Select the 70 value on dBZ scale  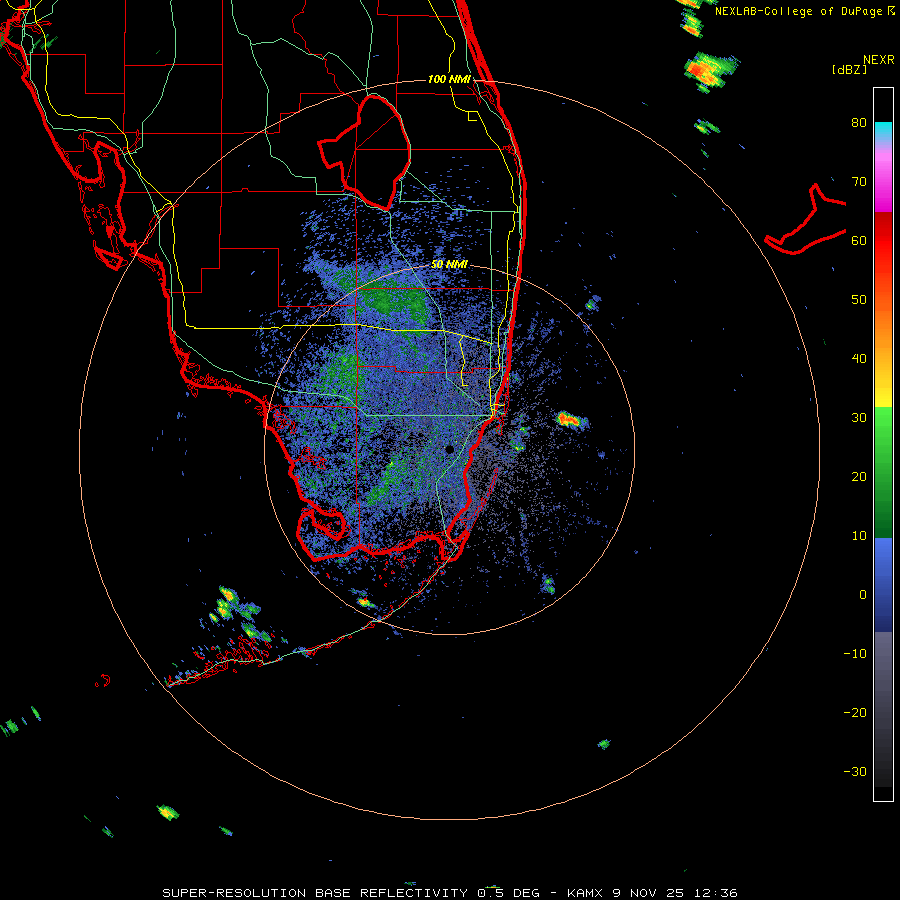pyautogui.click(x=859, y=181)
